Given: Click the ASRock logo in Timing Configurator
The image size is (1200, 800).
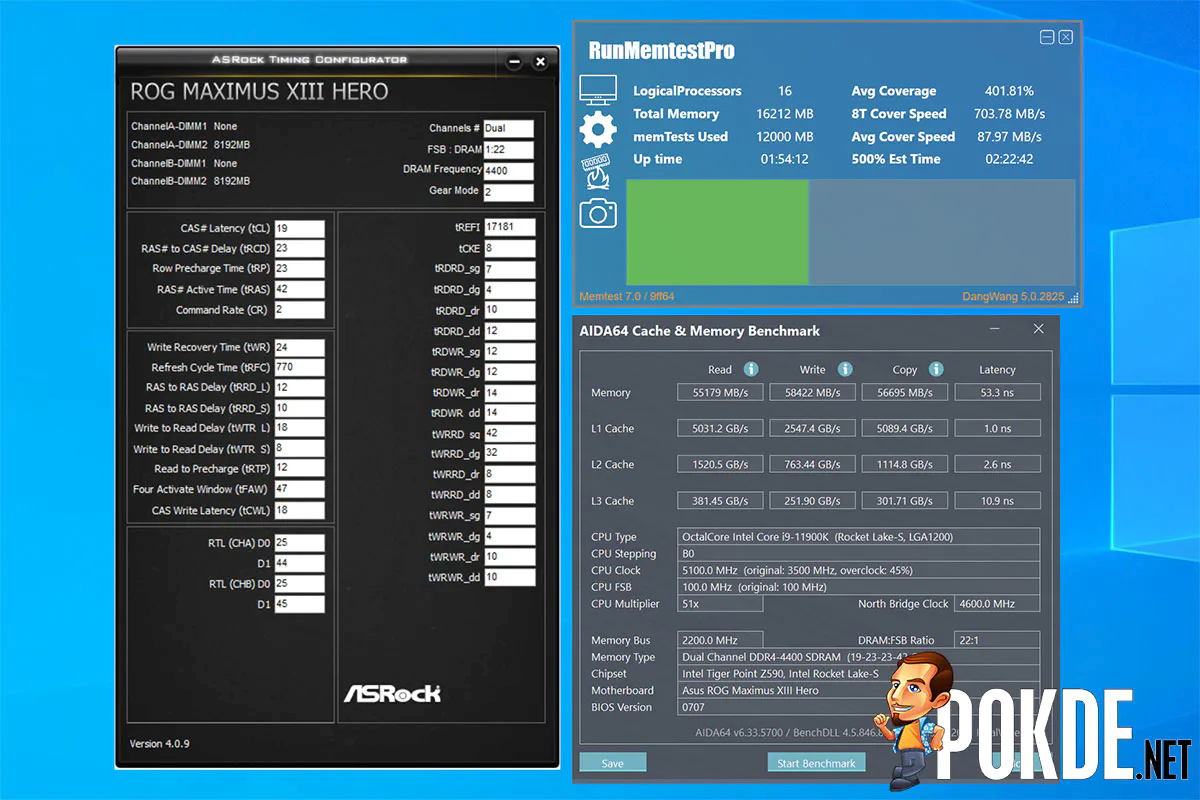Looking at the screenshot, I should (x=392, y=693).
